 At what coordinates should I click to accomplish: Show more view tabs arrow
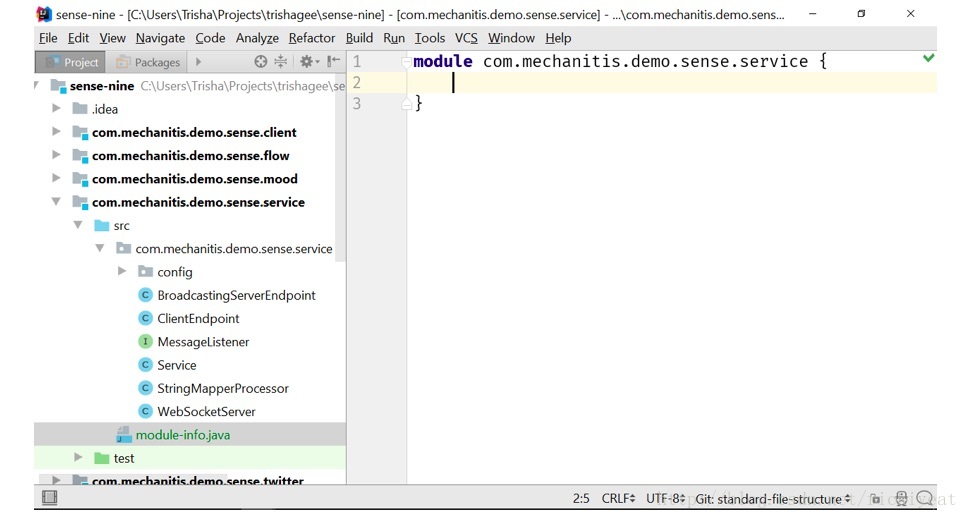[198, 62]
